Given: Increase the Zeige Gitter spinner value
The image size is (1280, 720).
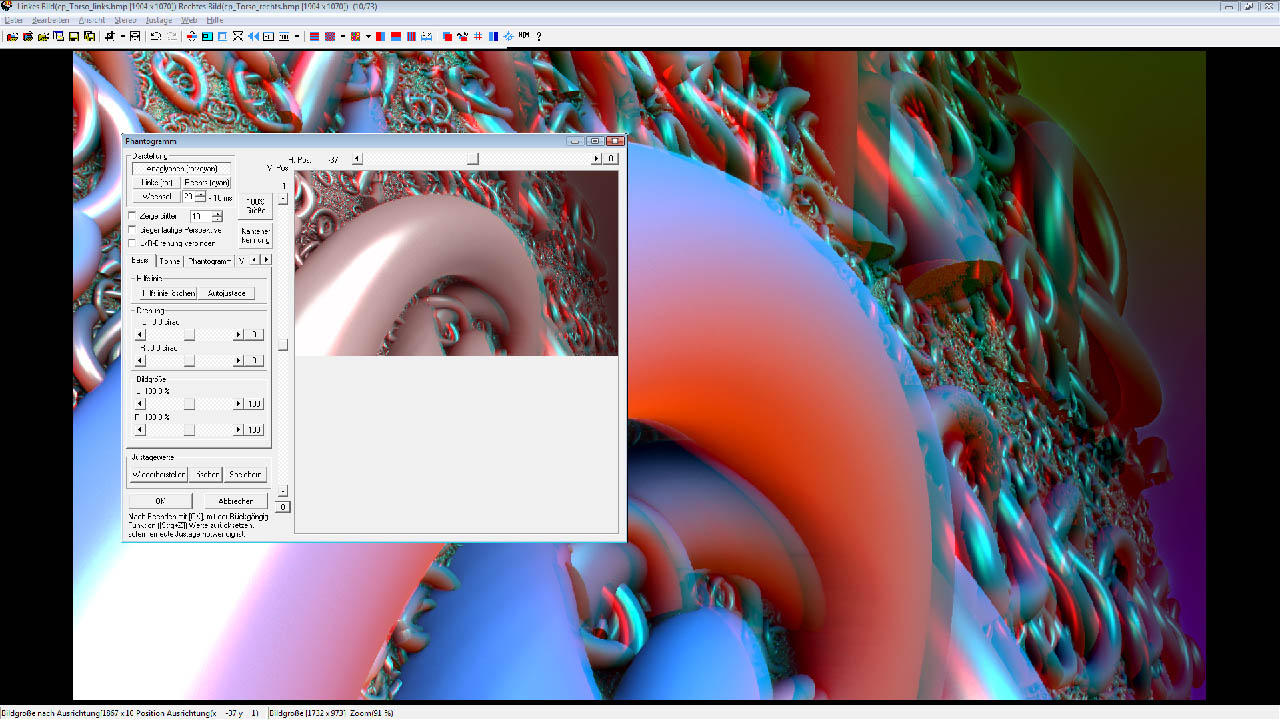Looking at the screenshot, I should 217,213.
